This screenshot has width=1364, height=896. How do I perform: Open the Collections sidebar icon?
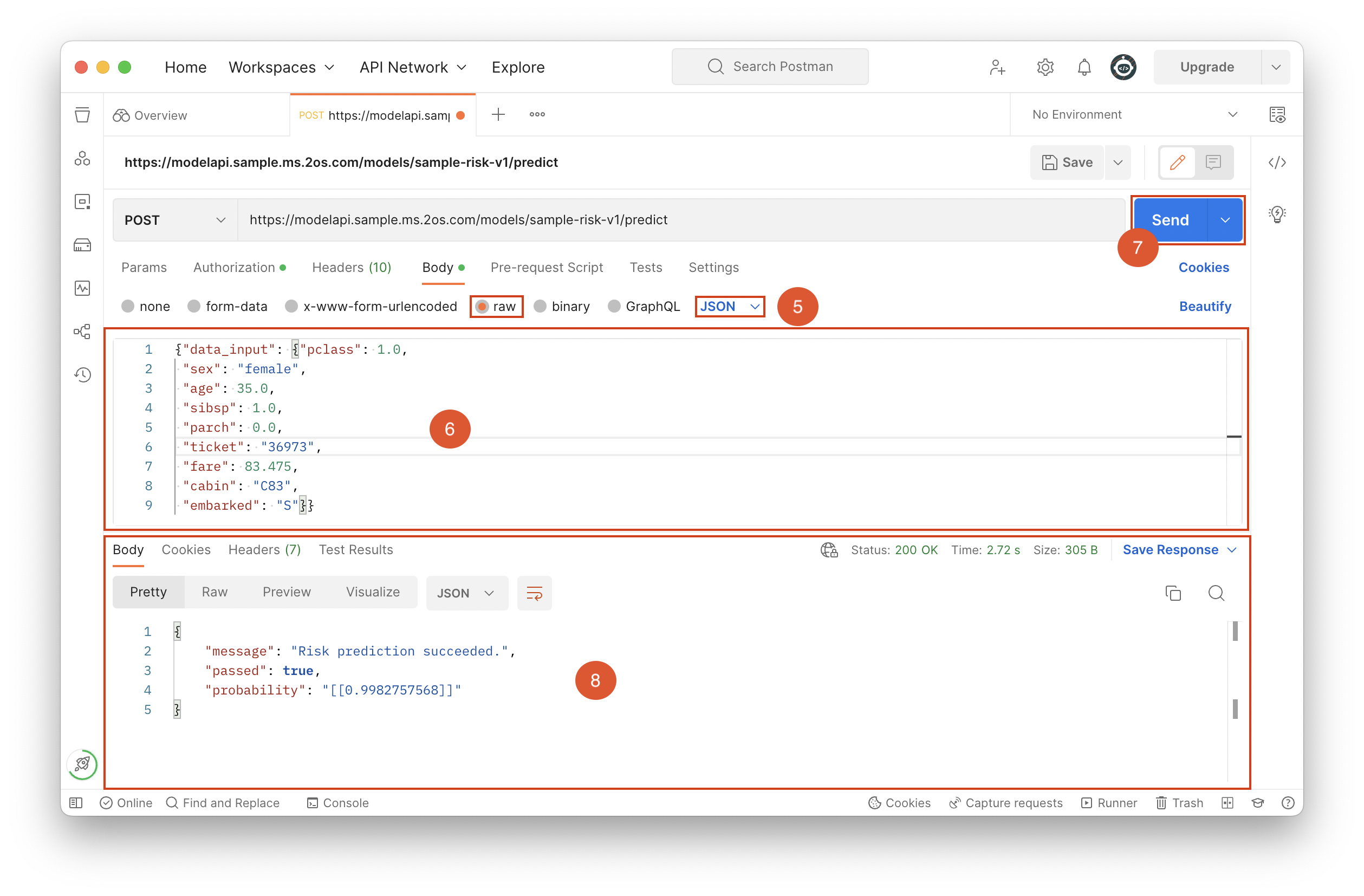point(82,115)
